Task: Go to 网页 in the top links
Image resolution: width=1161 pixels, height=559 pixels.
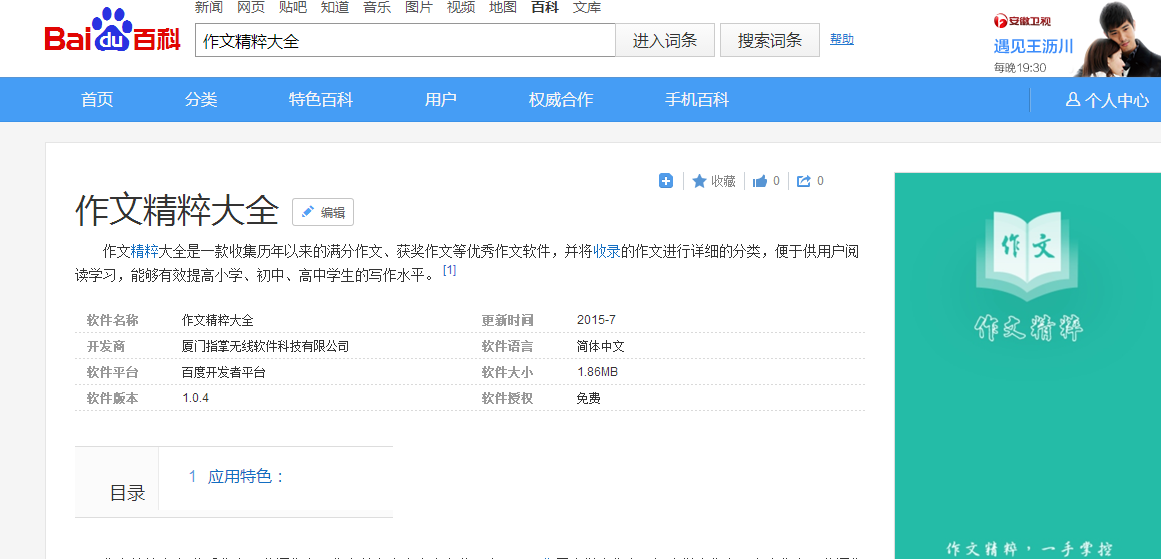Action: [x=251, y=7]
